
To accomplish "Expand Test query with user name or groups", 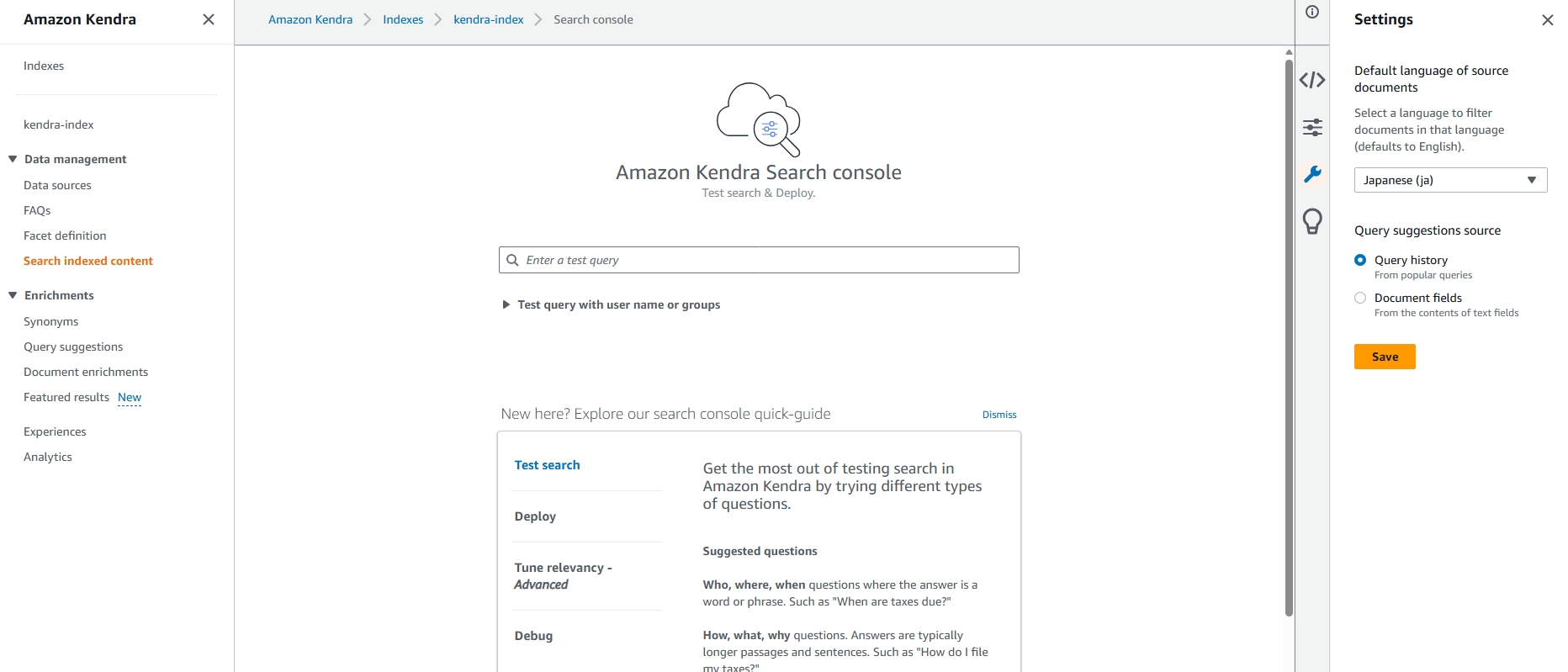I will point(506,304).
